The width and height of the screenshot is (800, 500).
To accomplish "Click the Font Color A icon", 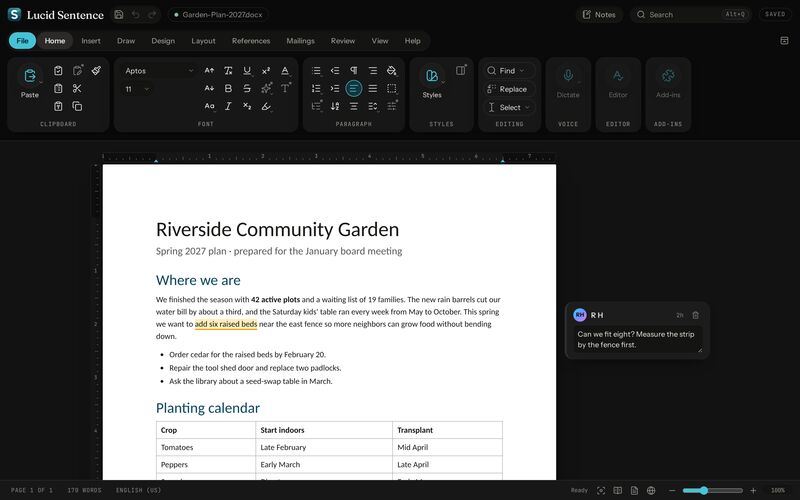I will (285, 70).
